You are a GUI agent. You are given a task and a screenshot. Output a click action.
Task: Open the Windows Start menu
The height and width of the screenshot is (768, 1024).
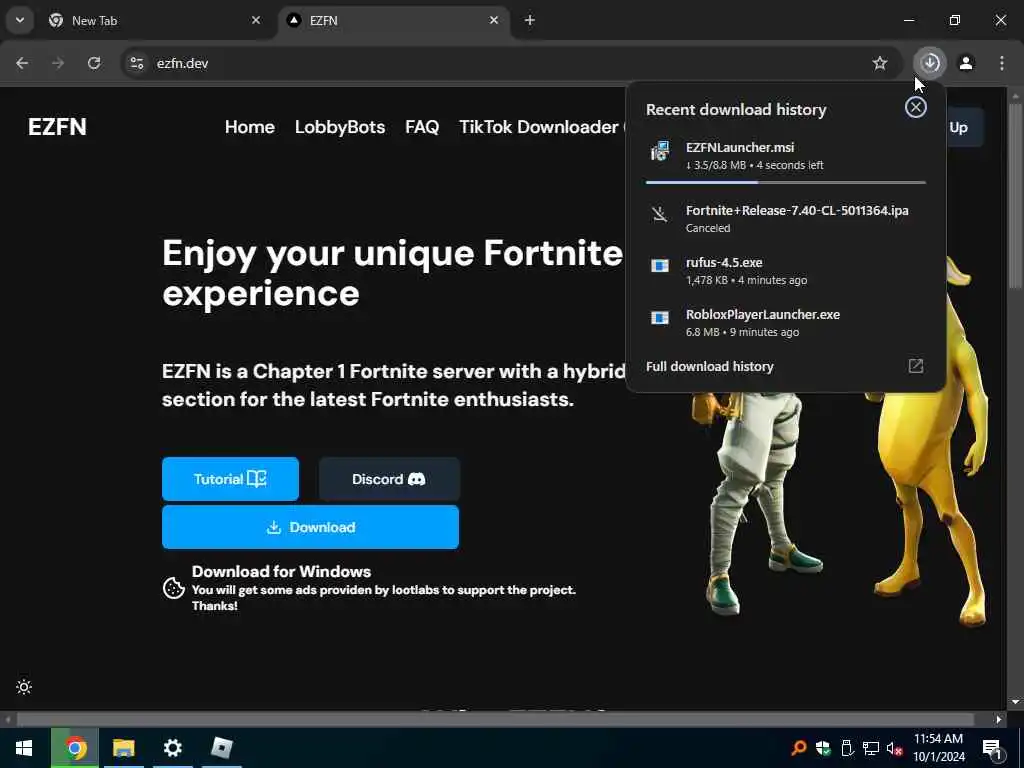click(24, 748)
